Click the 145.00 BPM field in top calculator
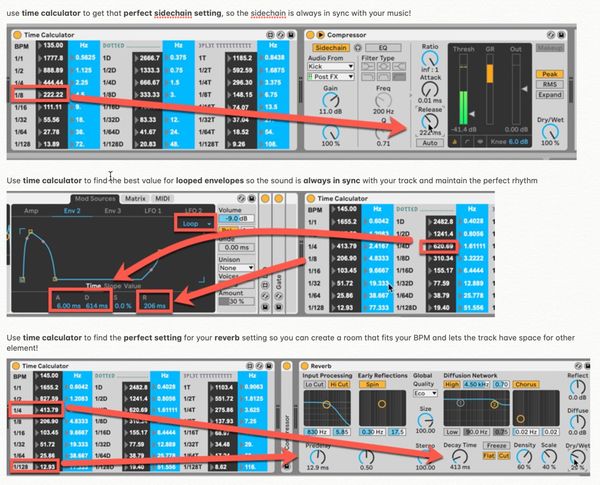 point(53,45)
